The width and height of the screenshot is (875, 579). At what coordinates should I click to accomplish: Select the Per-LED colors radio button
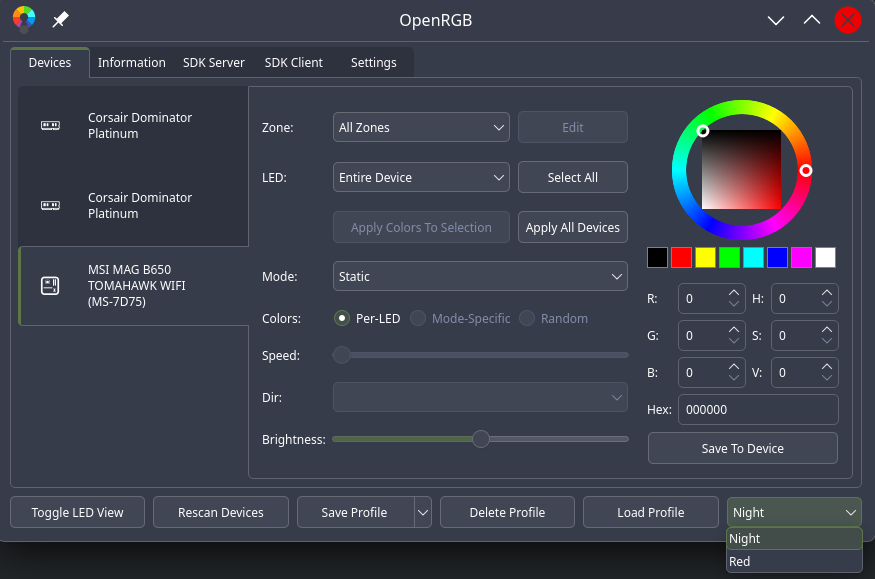342,318
